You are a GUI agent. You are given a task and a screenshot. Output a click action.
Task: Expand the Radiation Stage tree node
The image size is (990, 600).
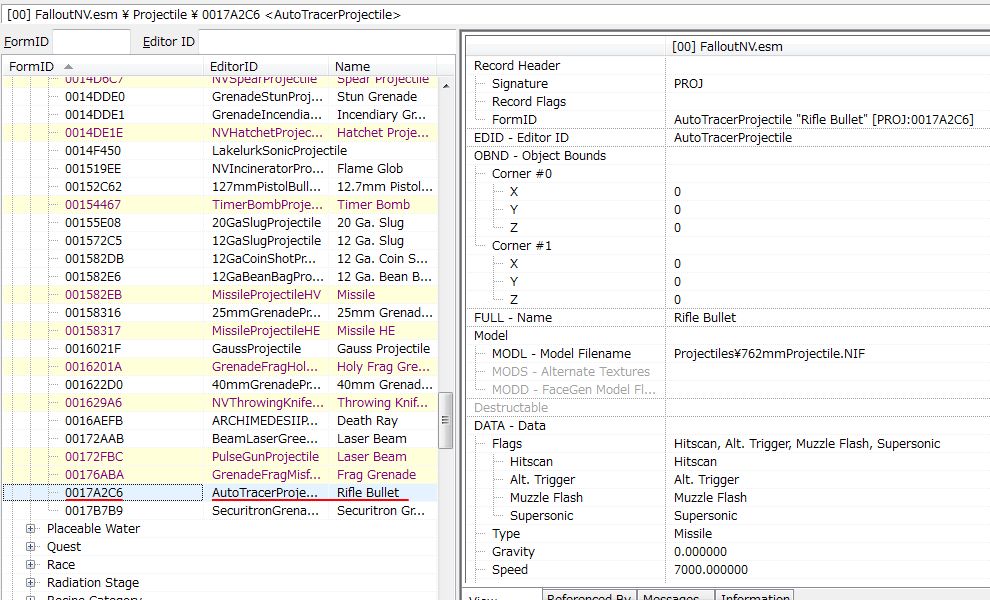30,582
